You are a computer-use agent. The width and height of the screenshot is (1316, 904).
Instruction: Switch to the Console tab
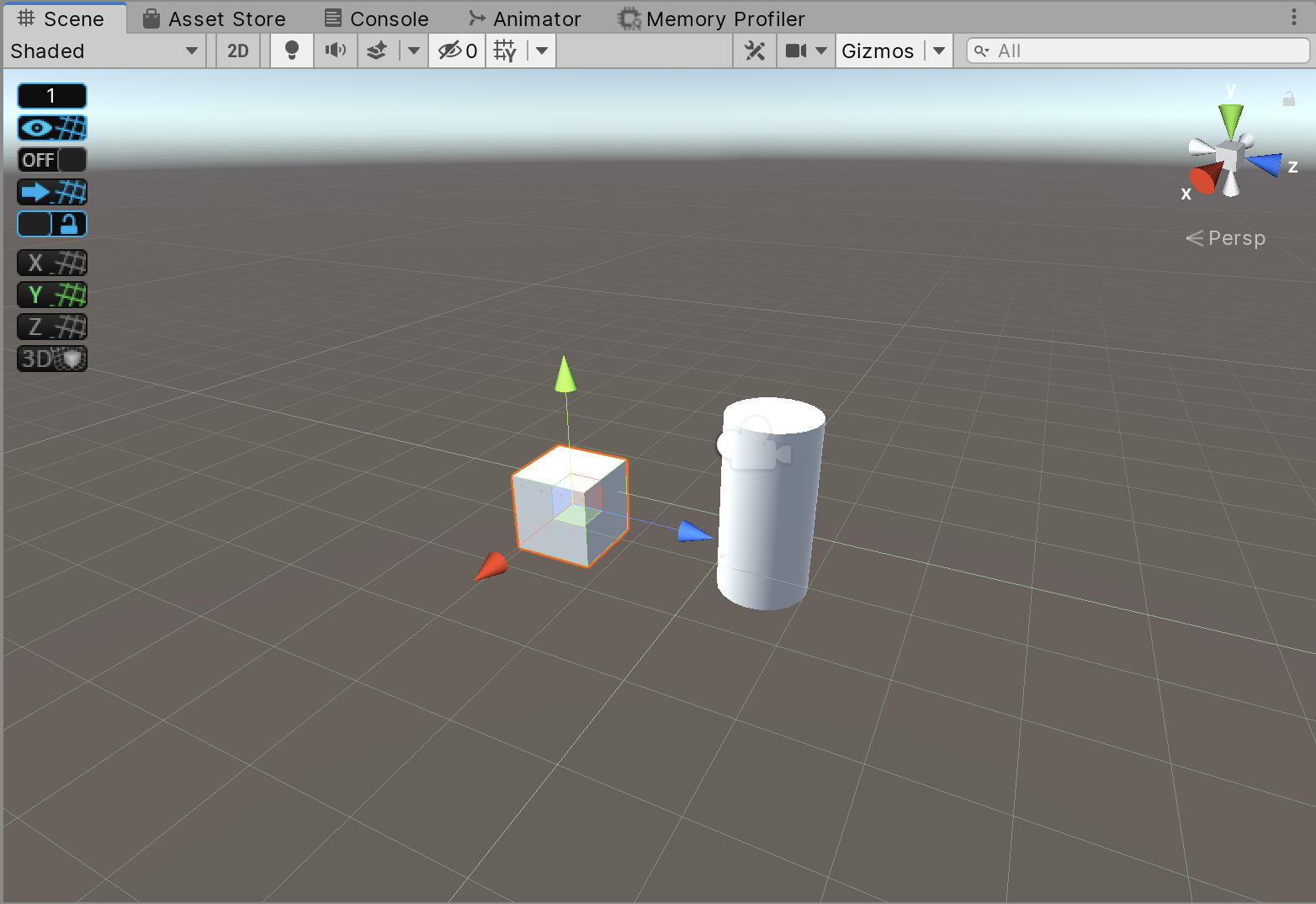(377, 19)
